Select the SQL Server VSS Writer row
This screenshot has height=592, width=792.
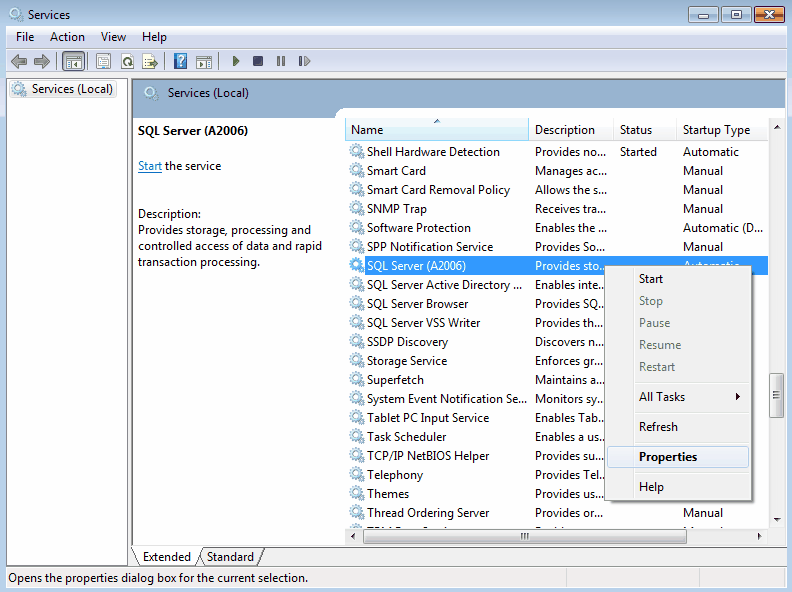coord(476,323)
